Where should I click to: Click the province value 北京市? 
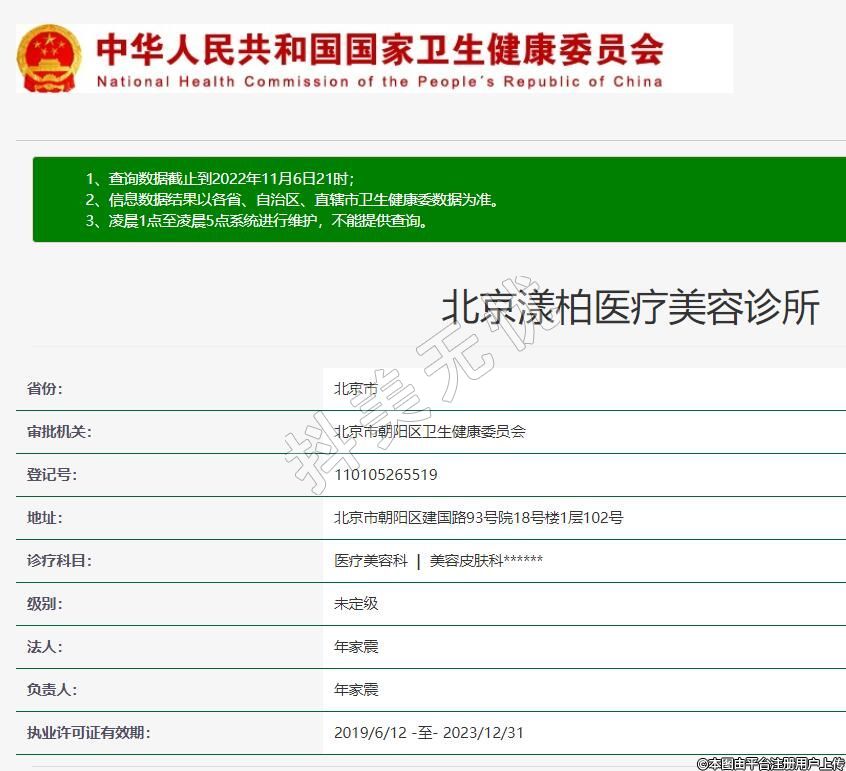356,389
